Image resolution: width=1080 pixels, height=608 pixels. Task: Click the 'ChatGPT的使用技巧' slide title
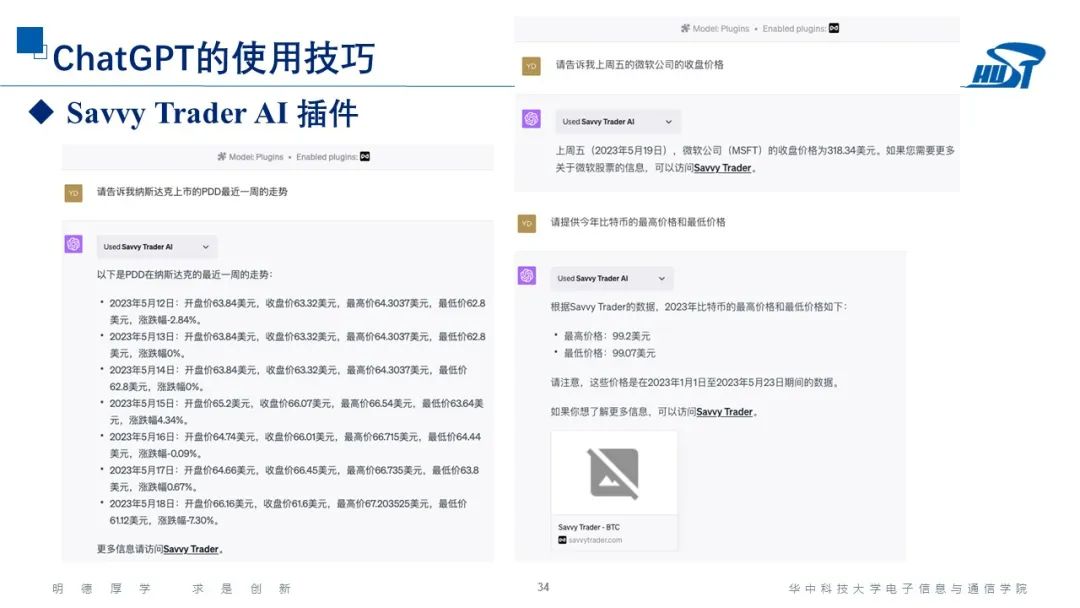pyautogui.click(x=214, y=58)
